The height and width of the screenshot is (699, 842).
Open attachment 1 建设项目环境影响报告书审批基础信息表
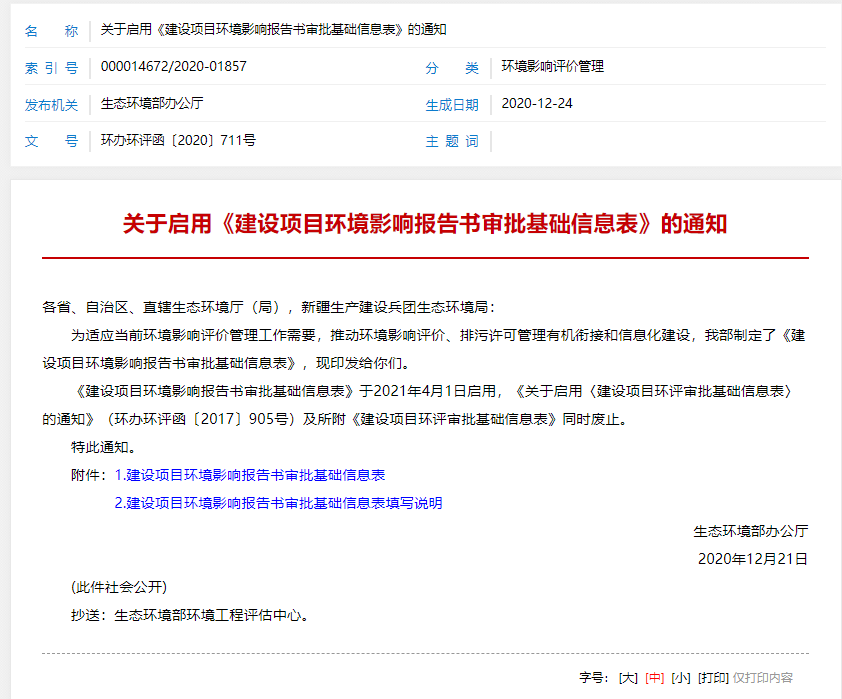click(250, 475)
